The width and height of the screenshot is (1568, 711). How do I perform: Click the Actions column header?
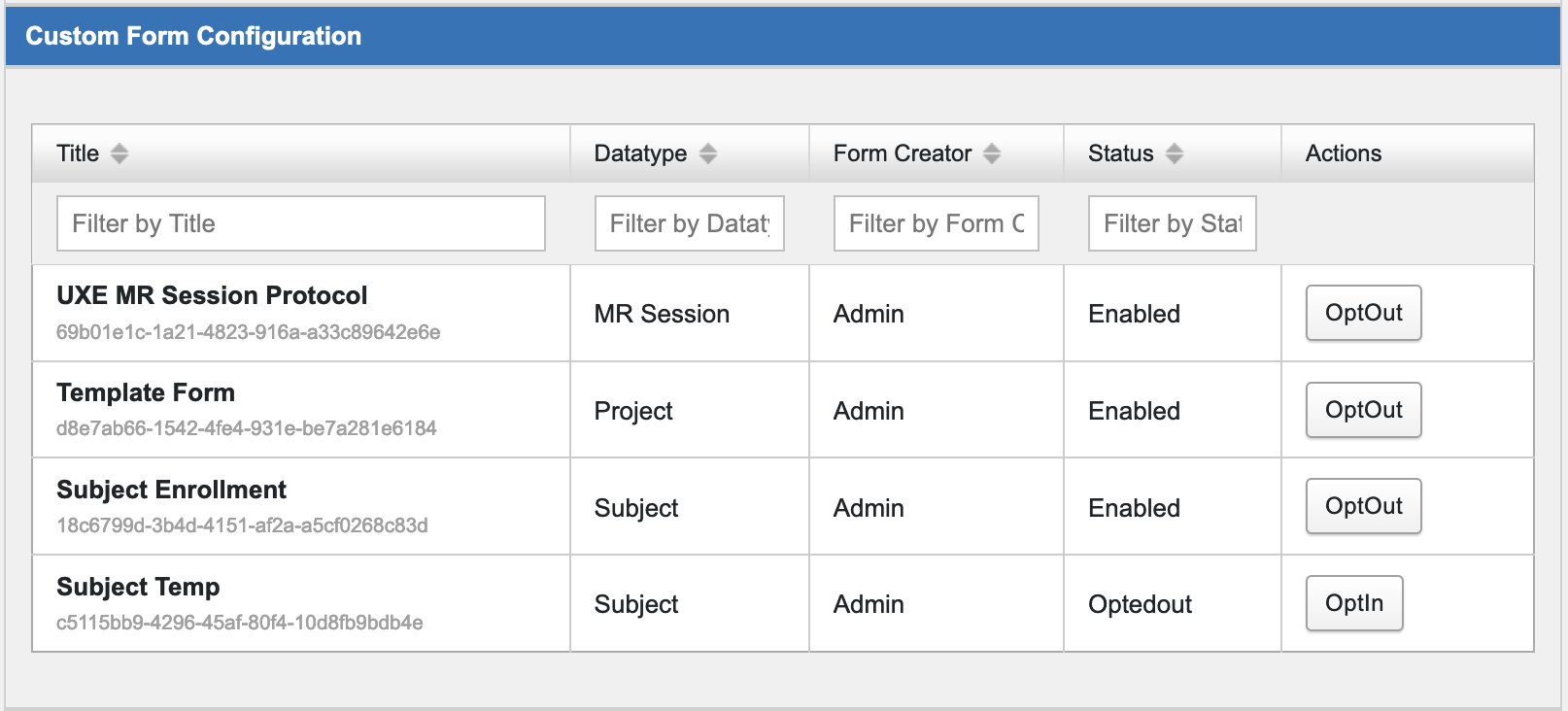pyautogui.click(x=1343, y=153)
